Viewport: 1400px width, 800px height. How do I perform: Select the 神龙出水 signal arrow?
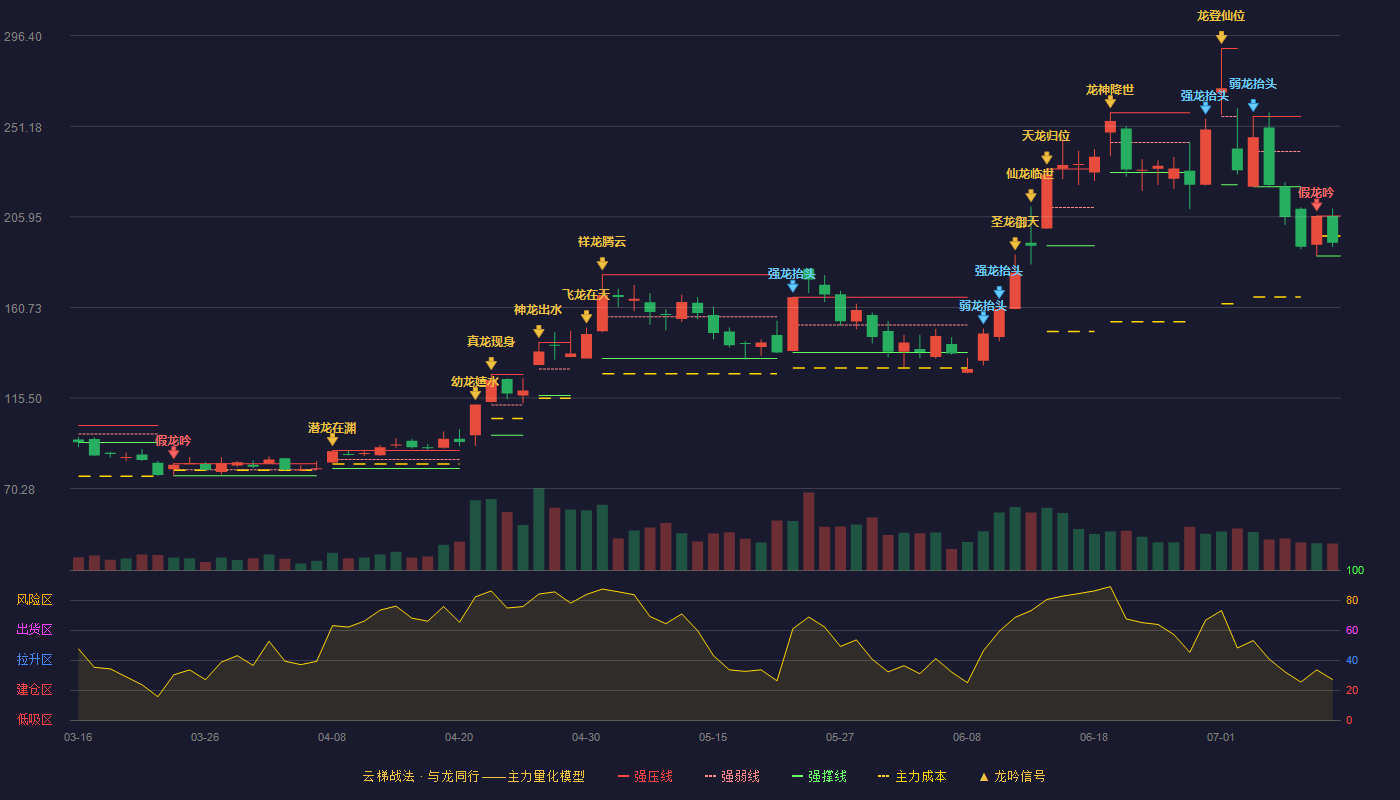point(538,331)
